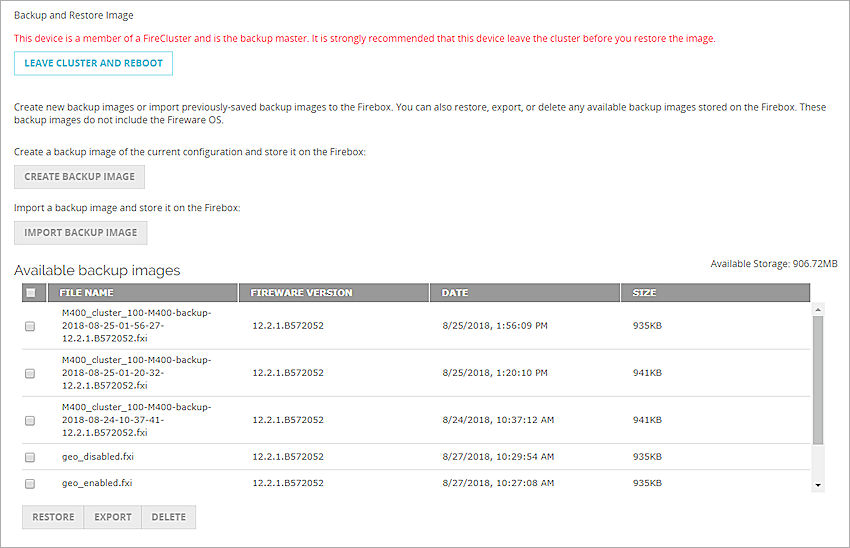Check the 2018-08-24 backup image checkbox
The height and width of the screenshot is (548, 850).
click(30, 421)
